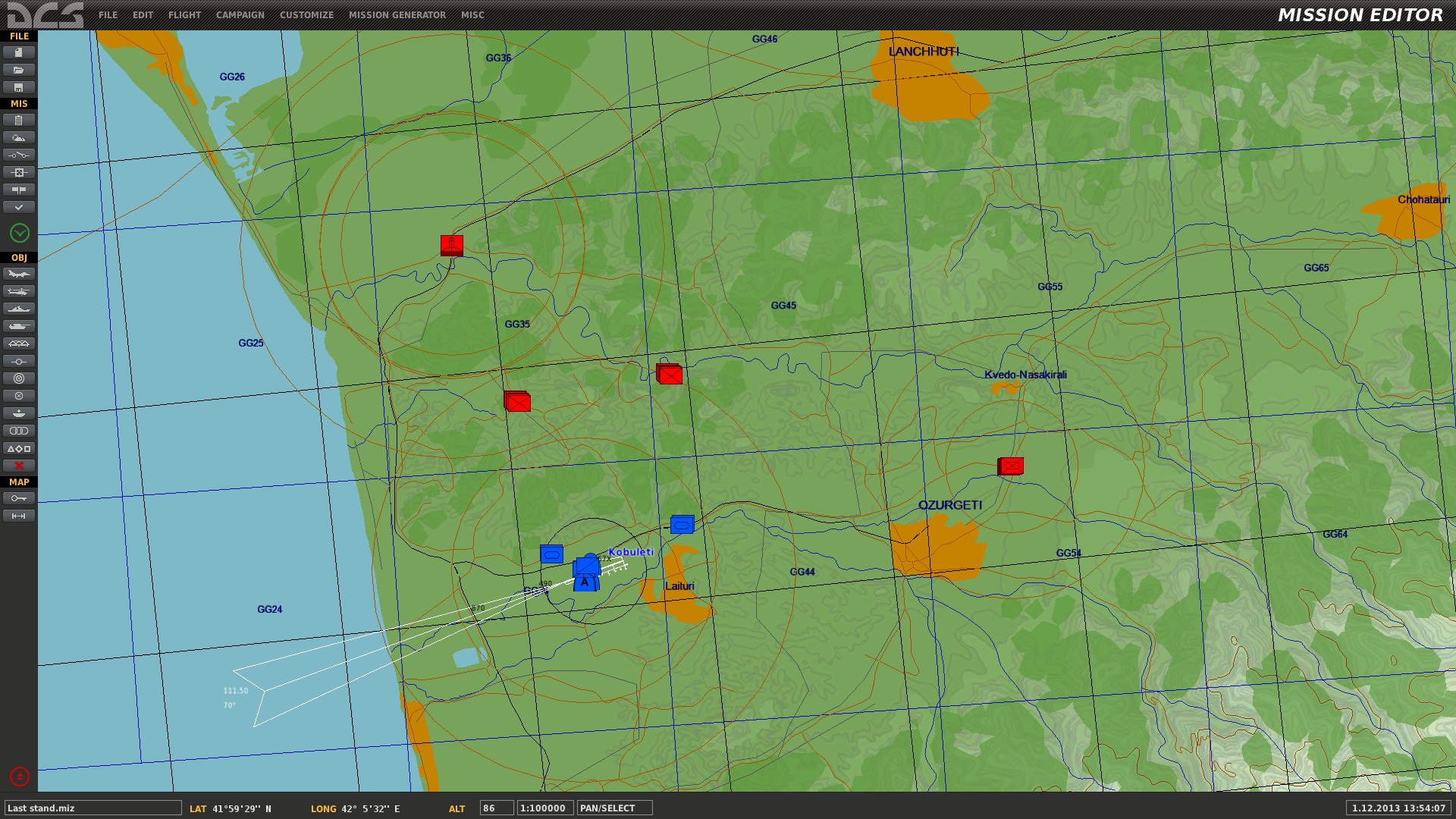Select the concentric-circle trigger zone tool
Screen dimensions: 1456x819
[19, 378]
